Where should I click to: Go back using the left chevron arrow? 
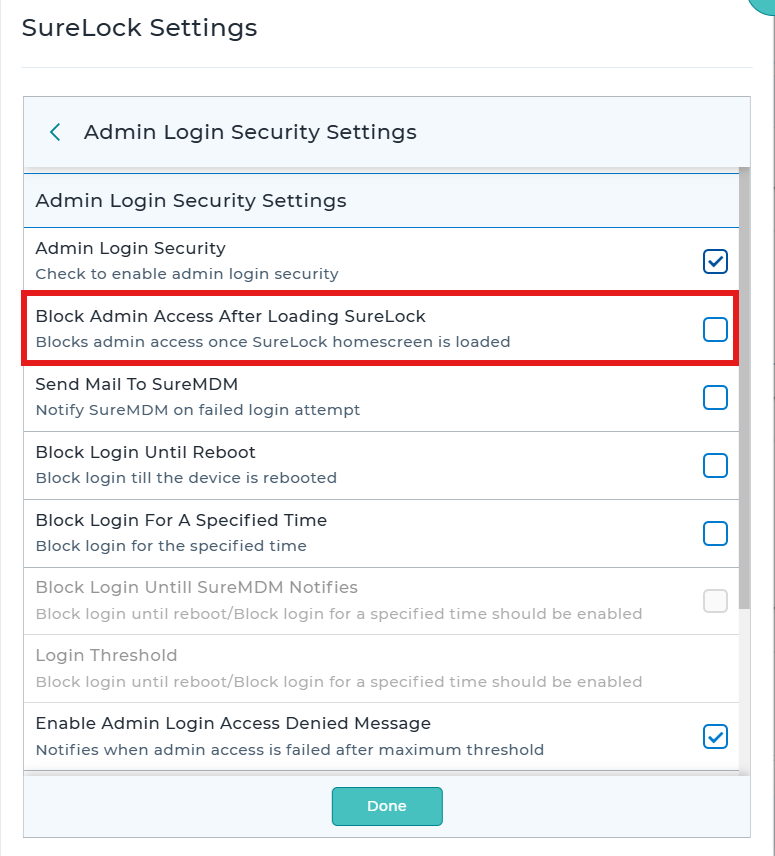(x=55, y=132)
